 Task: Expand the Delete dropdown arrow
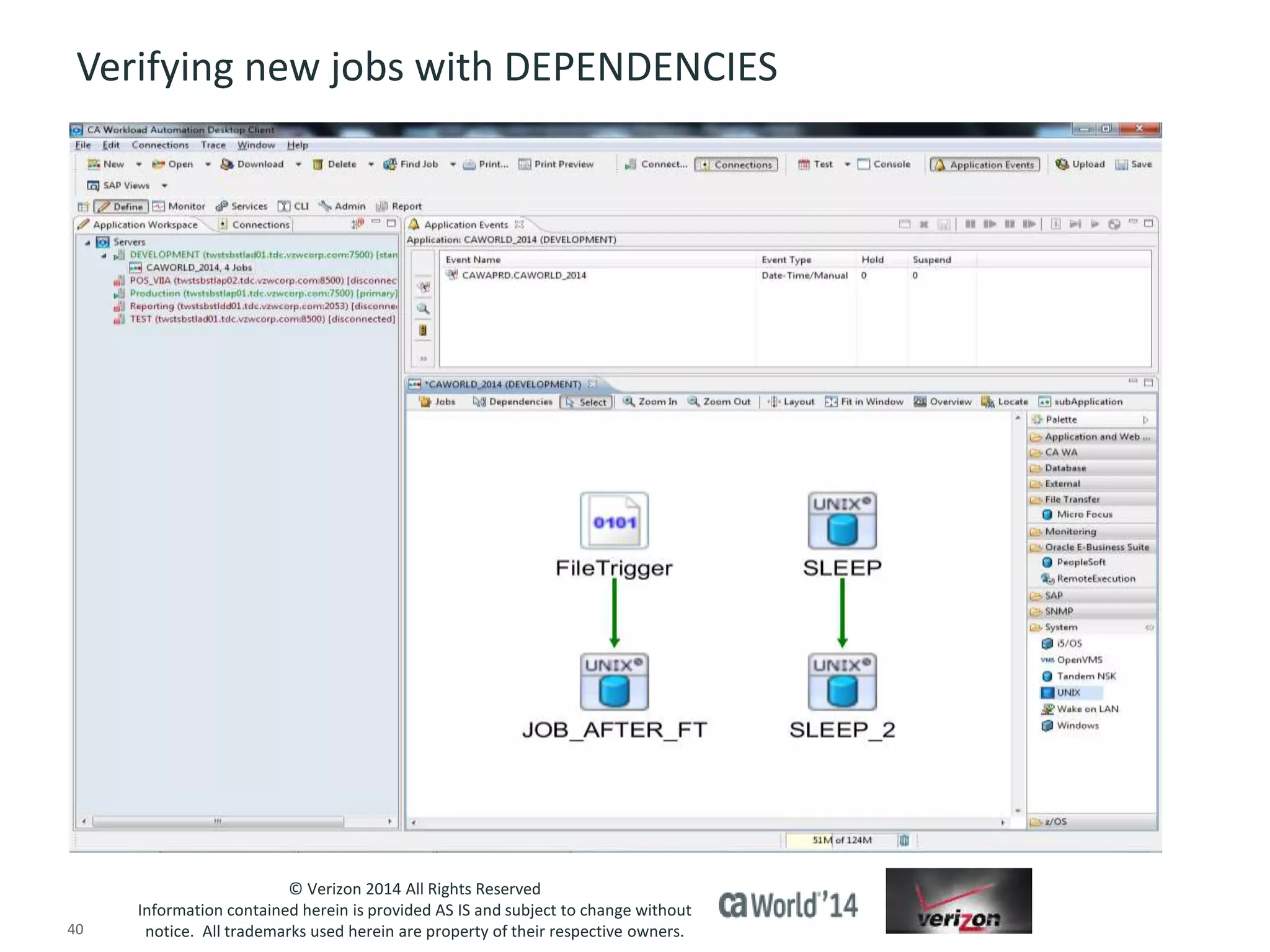pos(371,165)
